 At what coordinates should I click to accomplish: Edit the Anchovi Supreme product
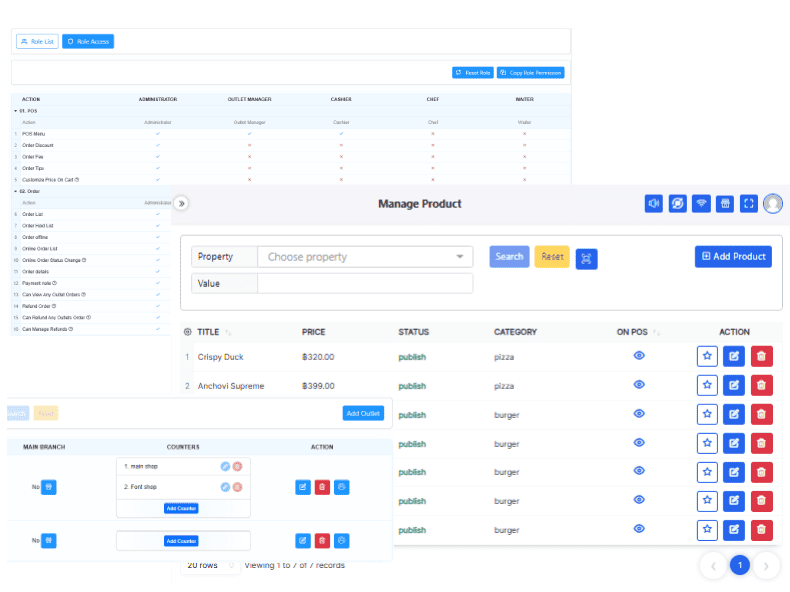click(734, 385)
